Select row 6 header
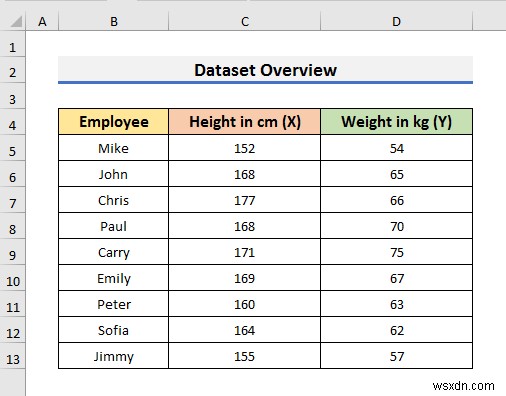 12,174
